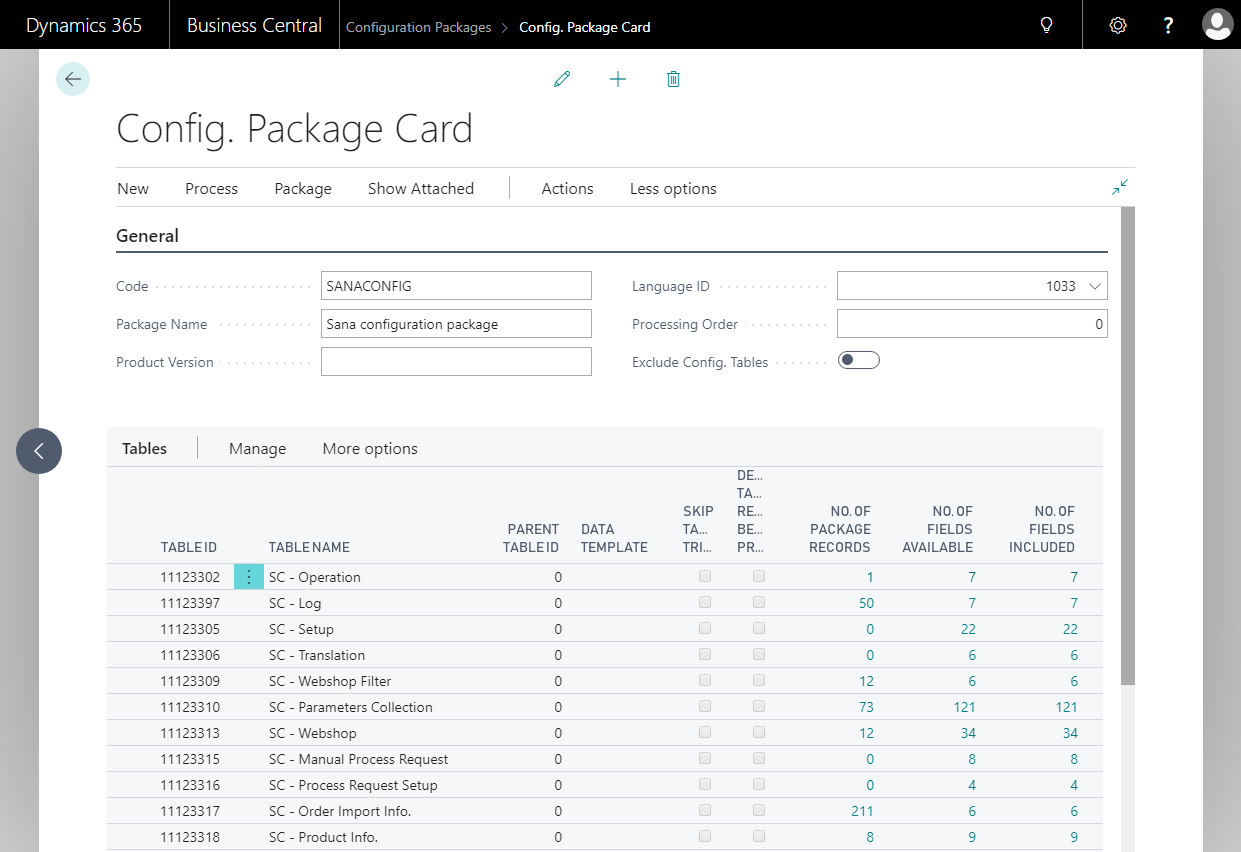Viewport: 1241px width, 852px height.
Task: Click the trash delete icon
Action: (x=673, y=79)
